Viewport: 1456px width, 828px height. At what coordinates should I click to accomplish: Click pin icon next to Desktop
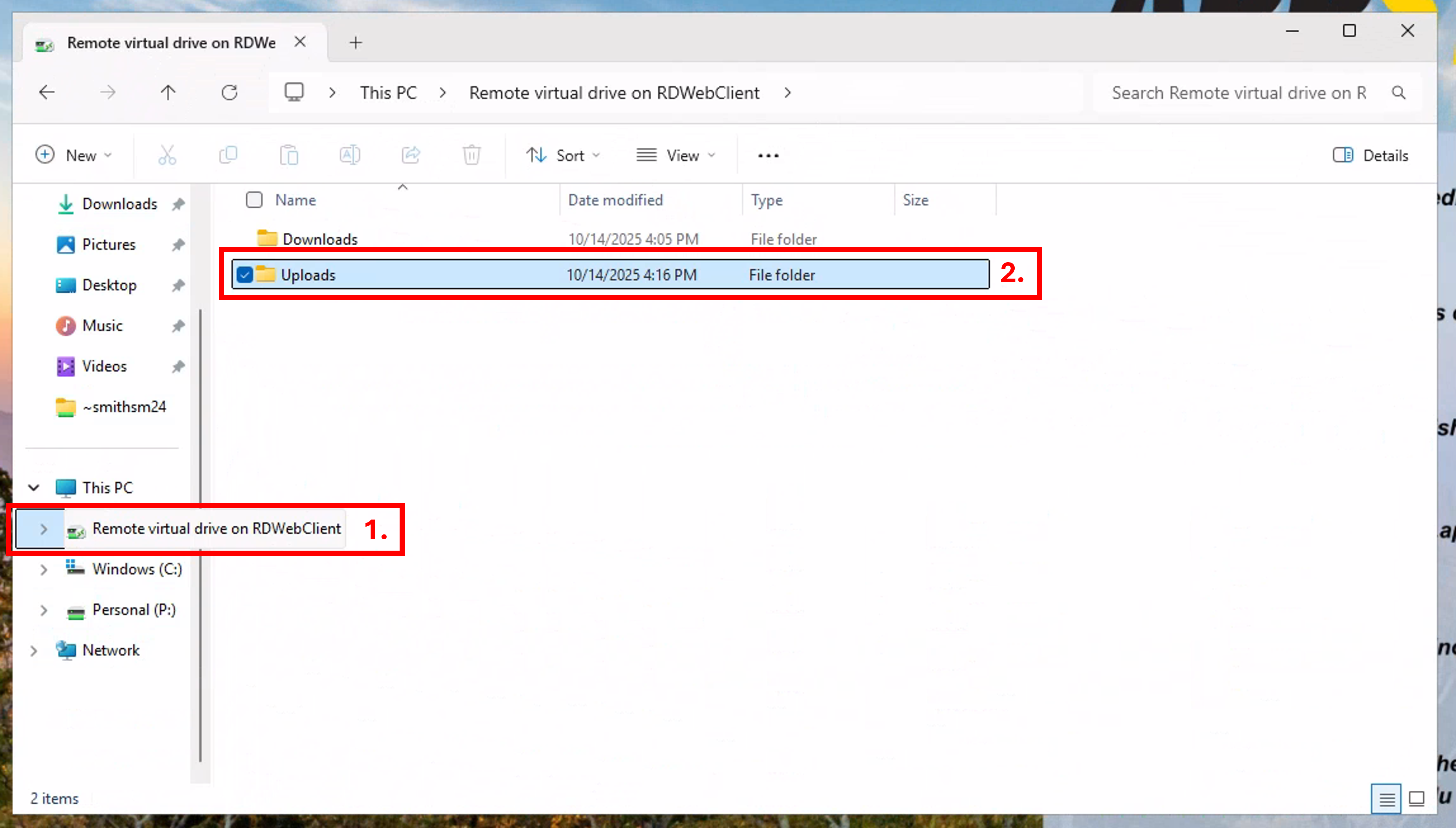tap(179, 285)
